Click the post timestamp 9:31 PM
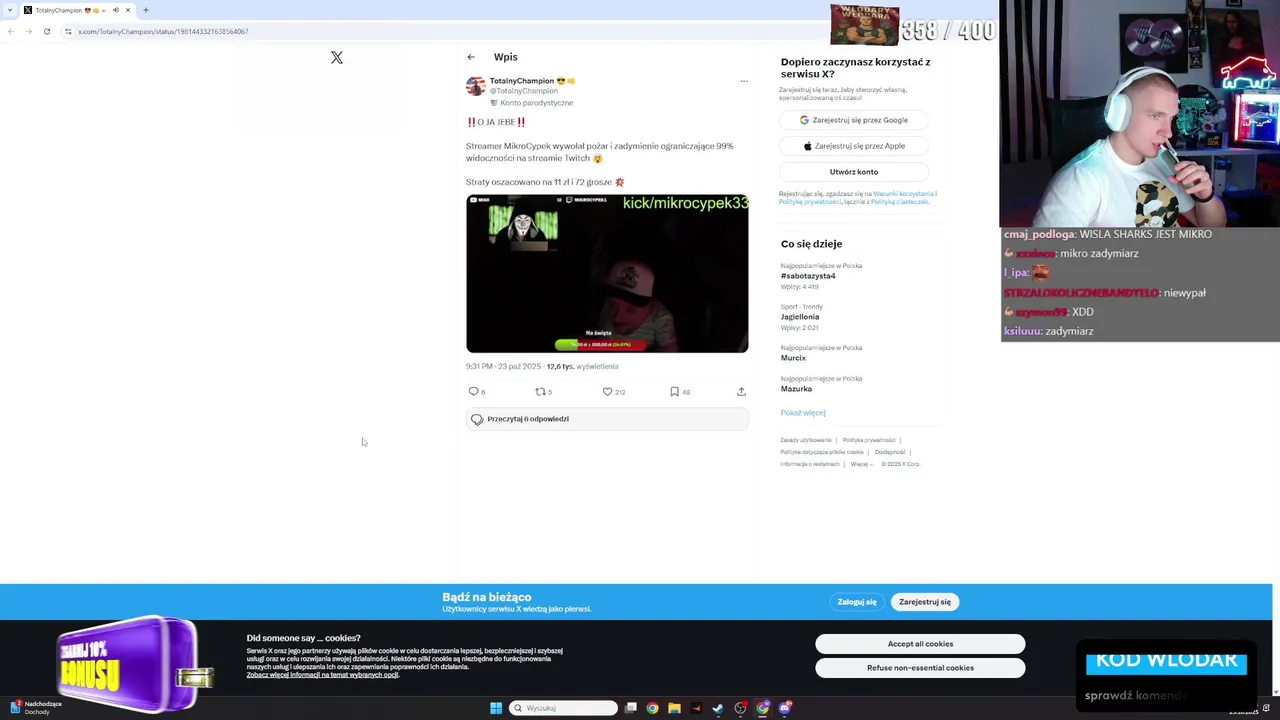 [x=503, y=367]
